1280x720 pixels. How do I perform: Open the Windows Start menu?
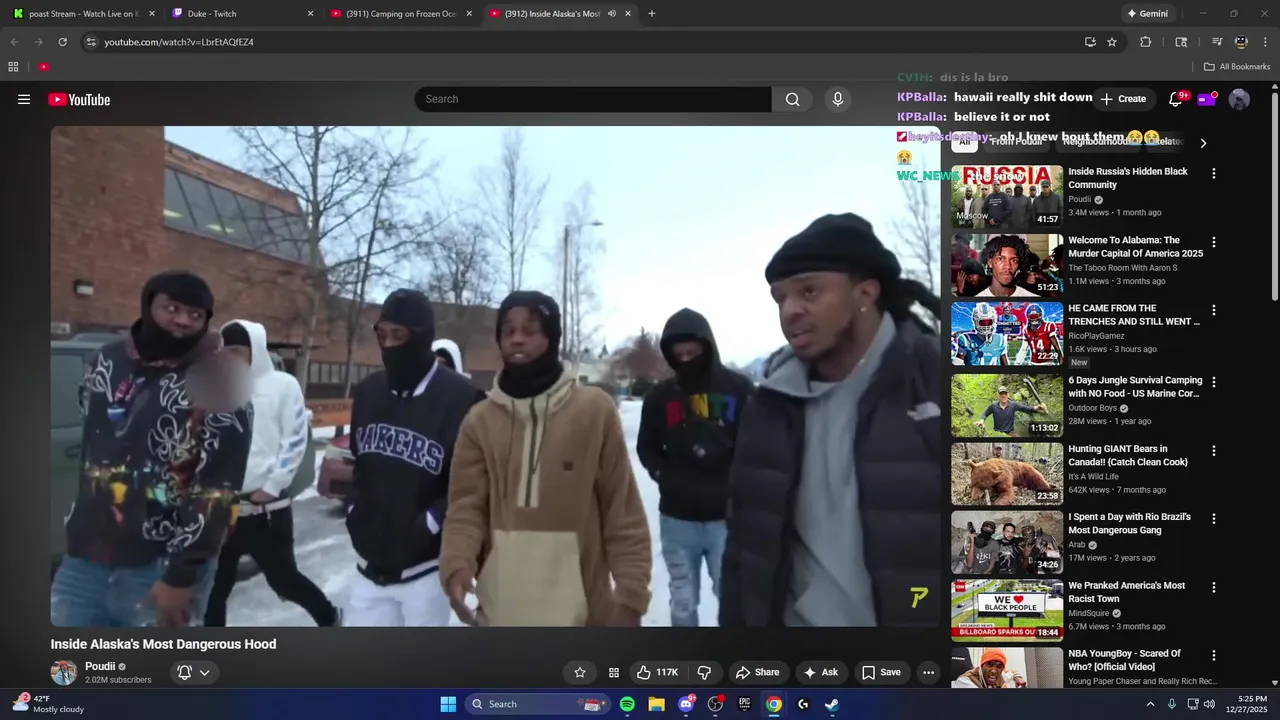click(x=448, y=704)
